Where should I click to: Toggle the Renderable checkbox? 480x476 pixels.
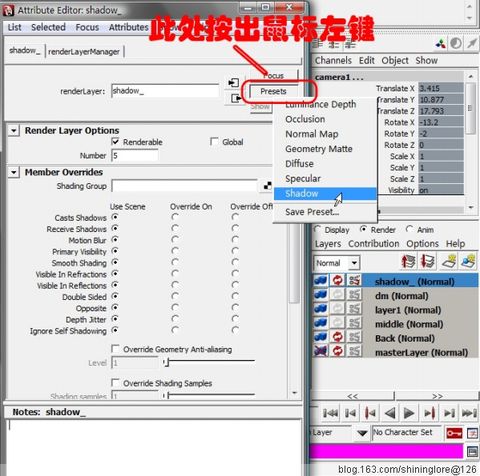[x=115, y=142]
